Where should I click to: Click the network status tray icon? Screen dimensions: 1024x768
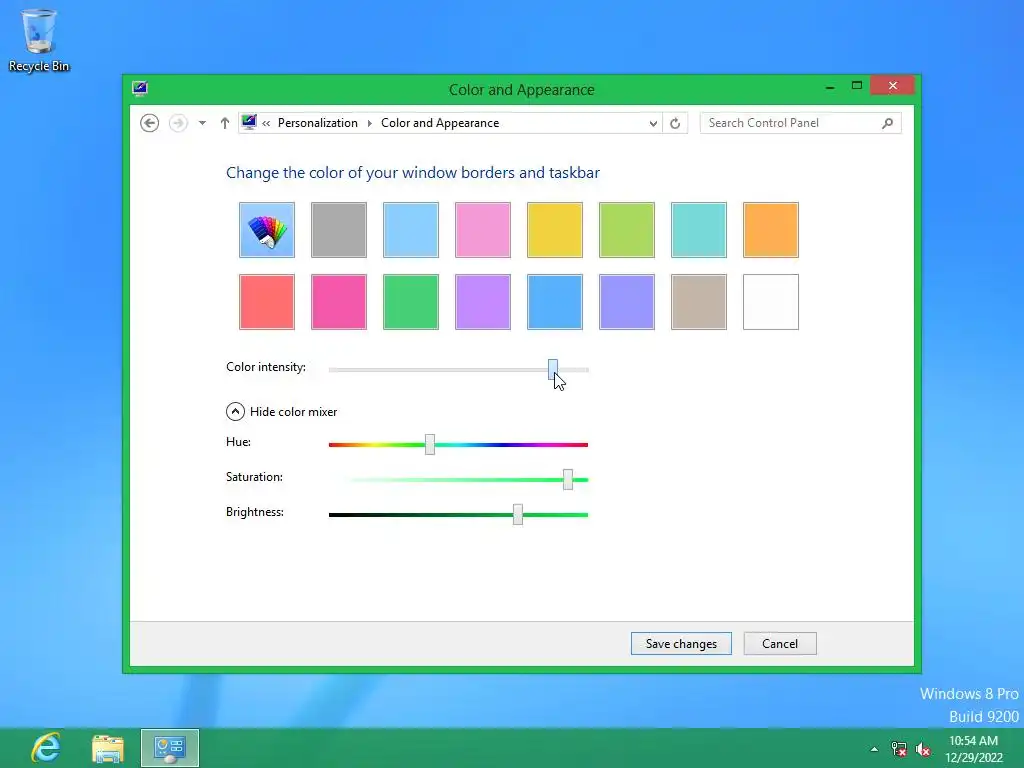pyautogui.click(x=899, y=749)
